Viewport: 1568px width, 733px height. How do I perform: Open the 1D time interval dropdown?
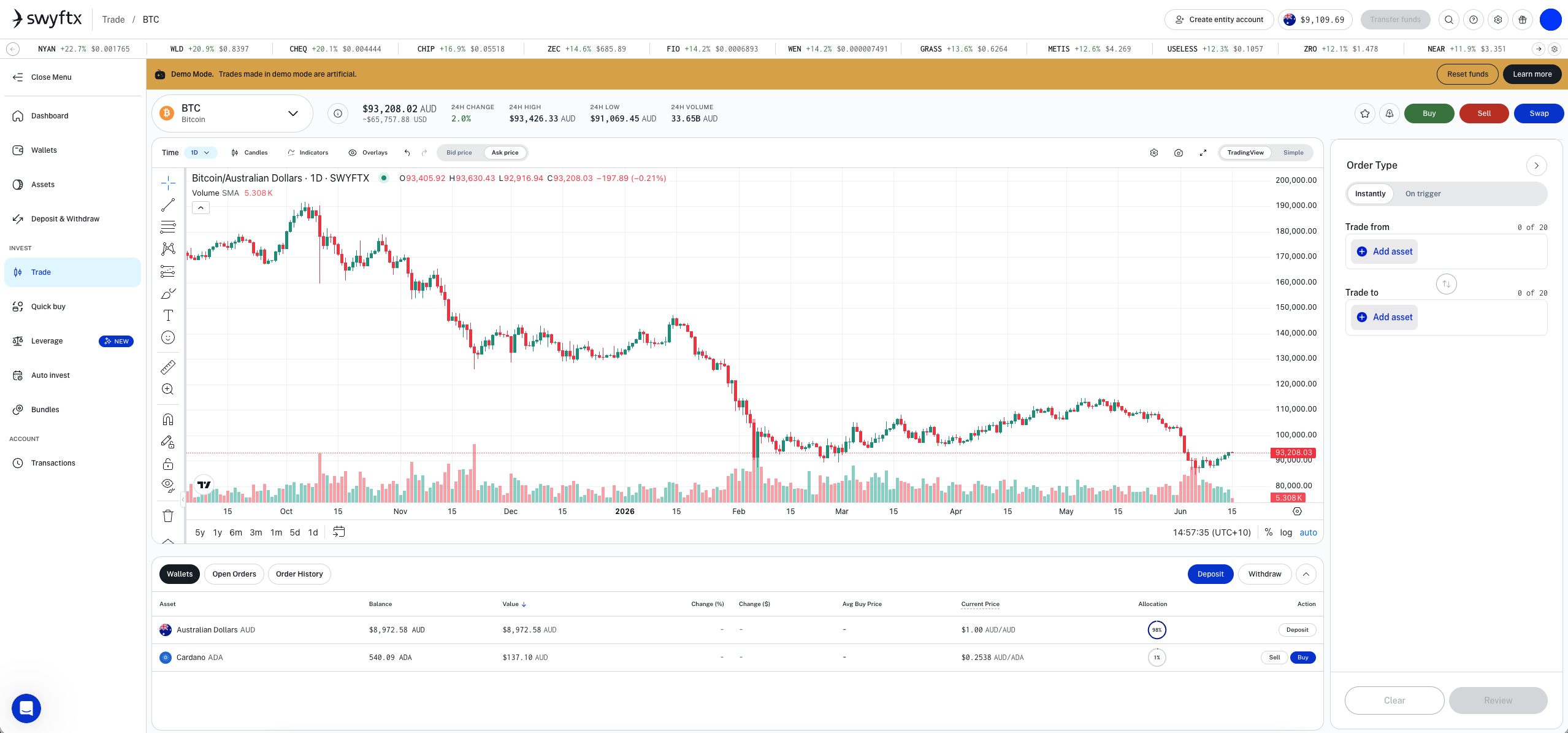(200, 153)
